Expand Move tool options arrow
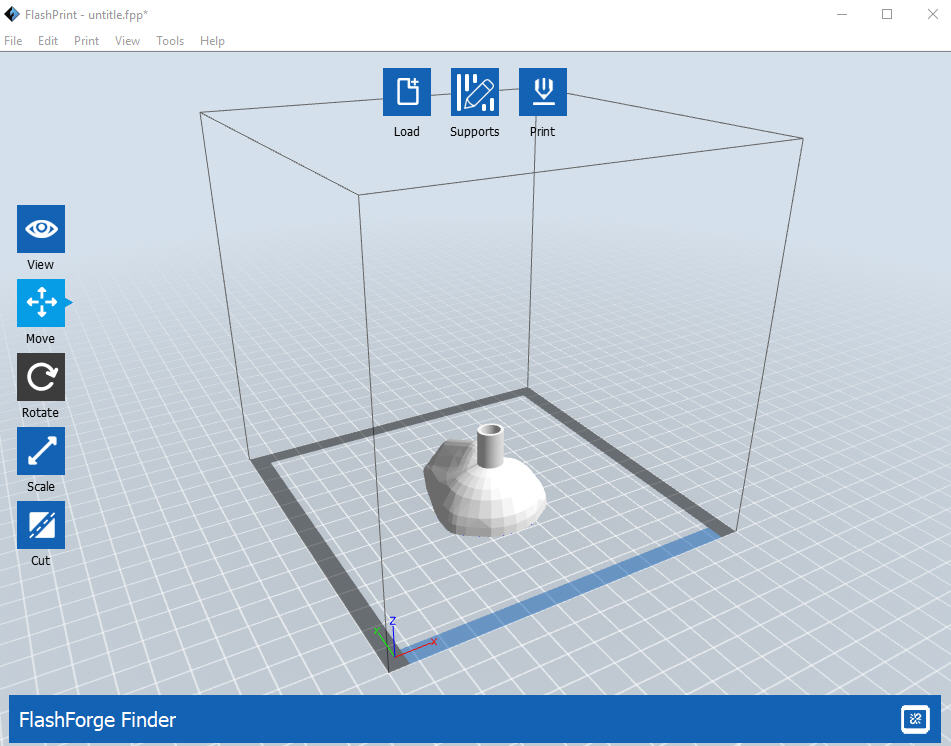 click(69, 302)
